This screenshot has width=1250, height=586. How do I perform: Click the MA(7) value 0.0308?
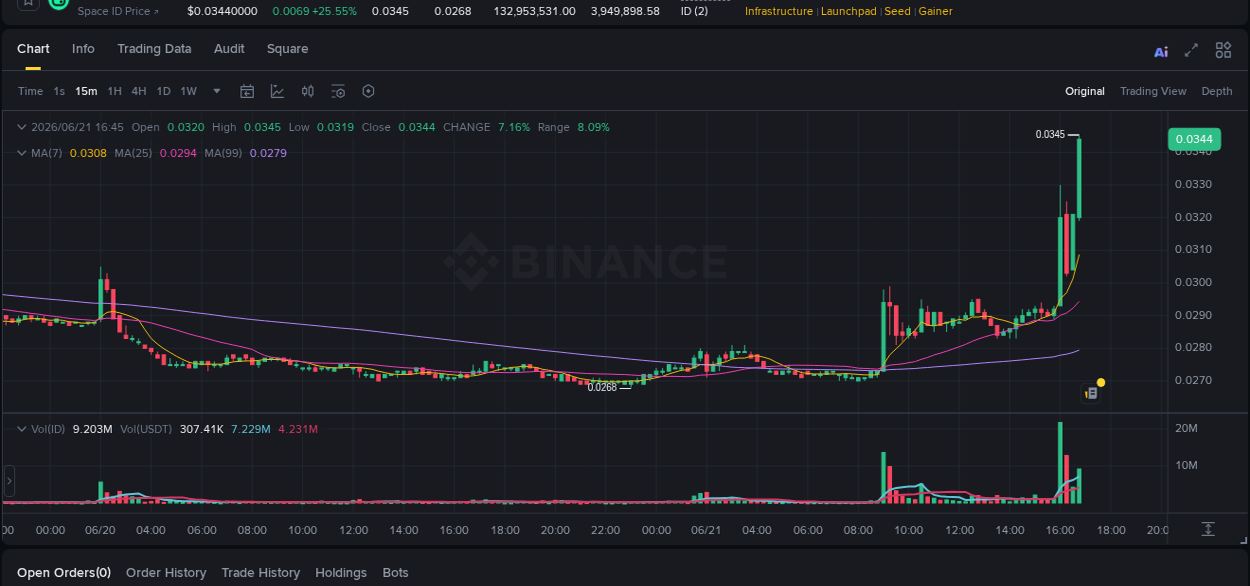[x=88, y=153]
